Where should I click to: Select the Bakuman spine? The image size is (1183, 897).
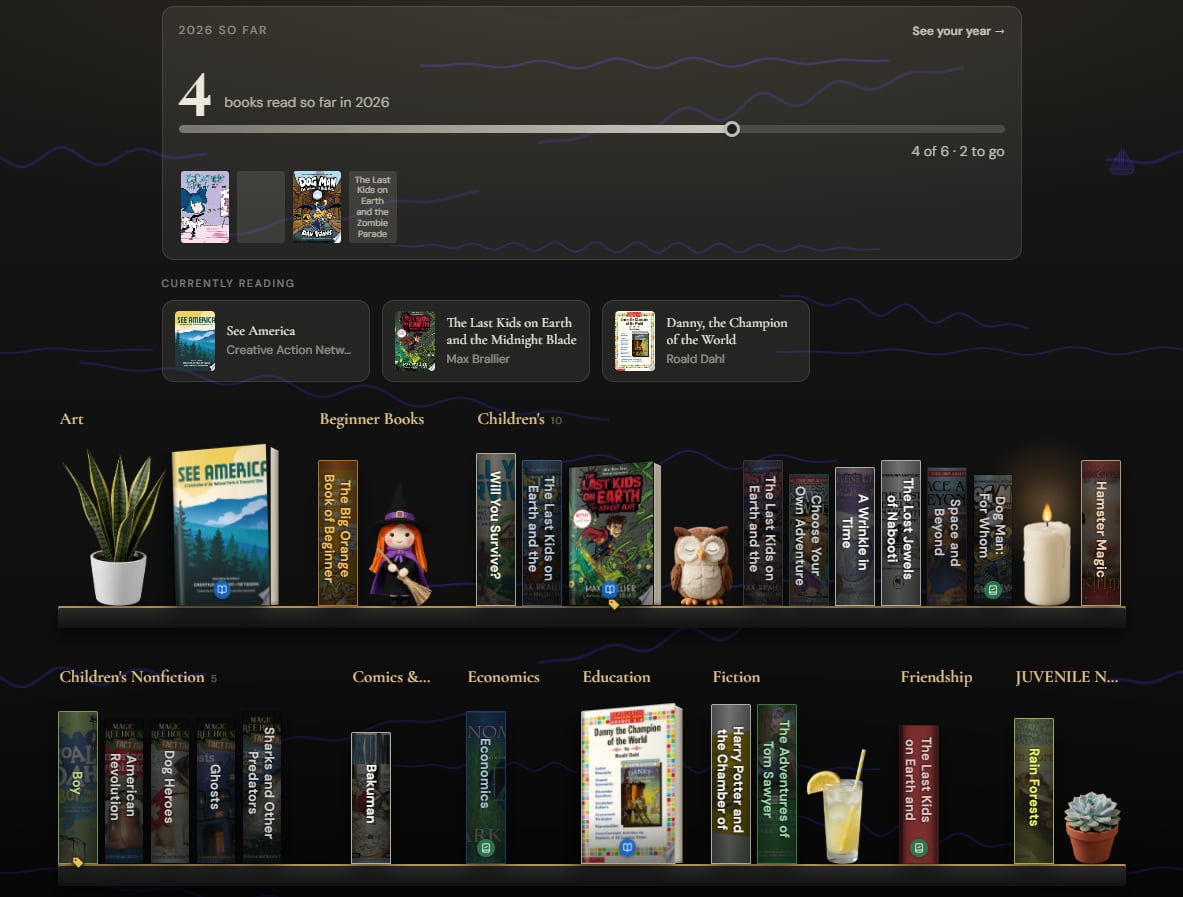pyautogui.click(x=371, y=797)
